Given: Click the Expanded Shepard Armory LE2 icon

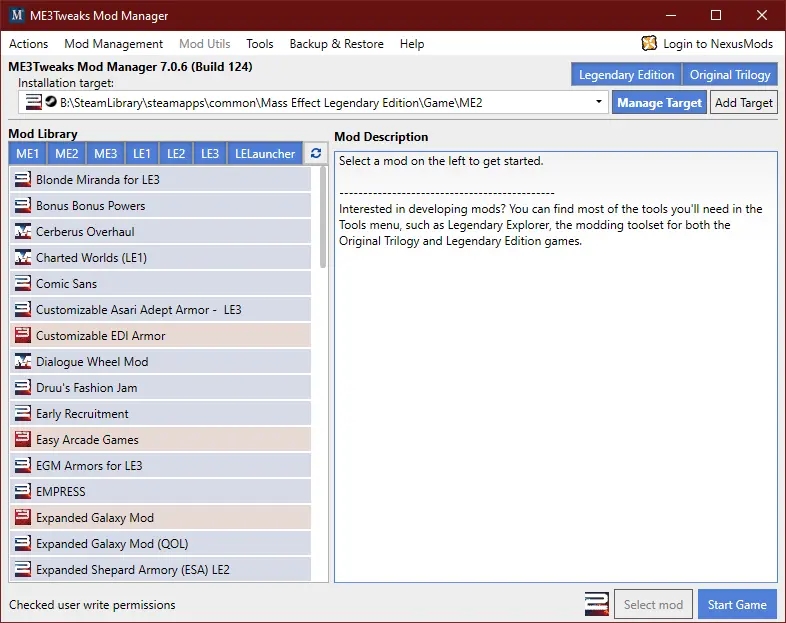Looking at the screenshot, I should click(23, 569).
